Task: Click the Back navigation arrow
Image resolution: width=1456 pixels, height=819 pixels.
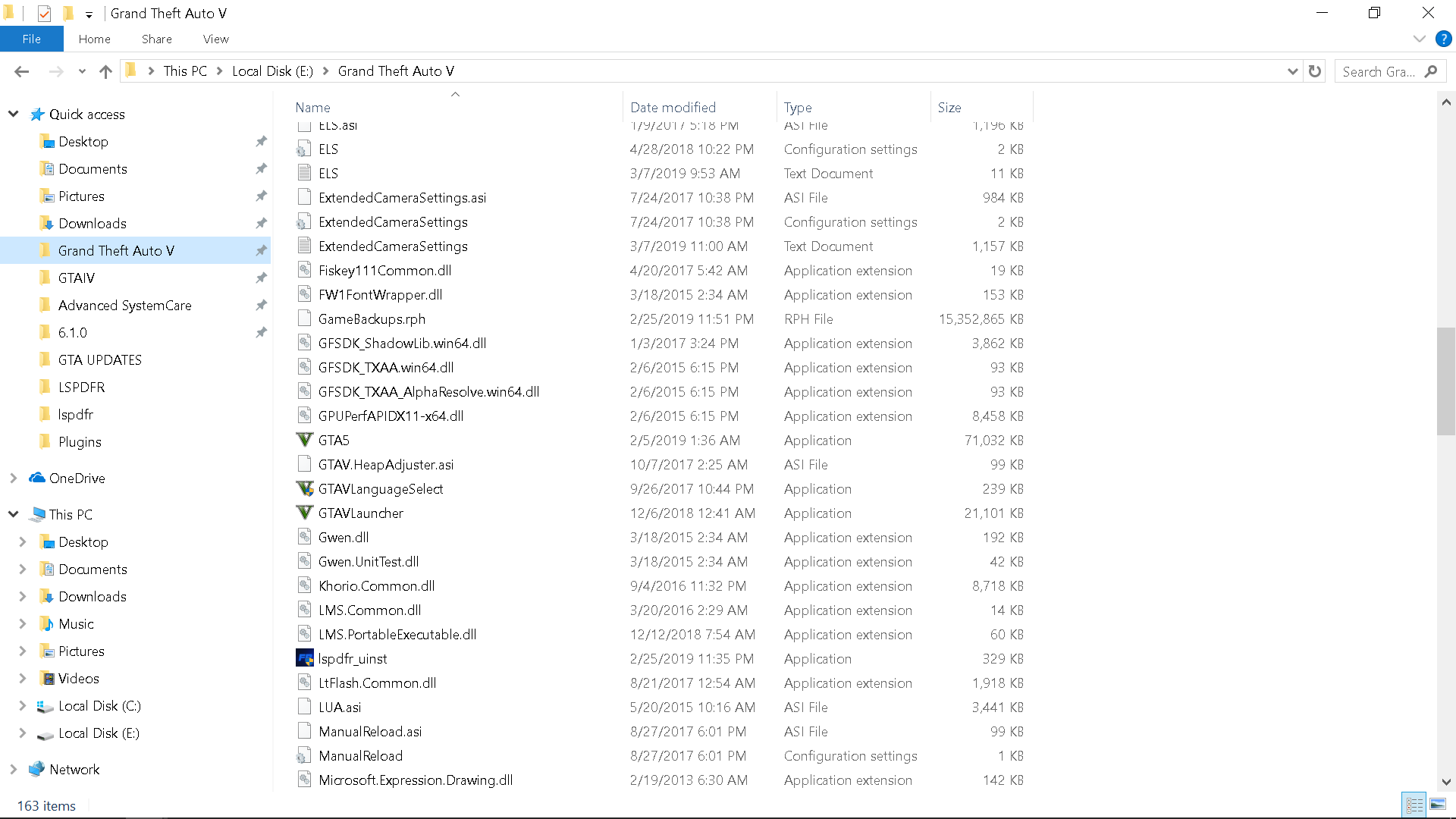Action: (21, 71)
